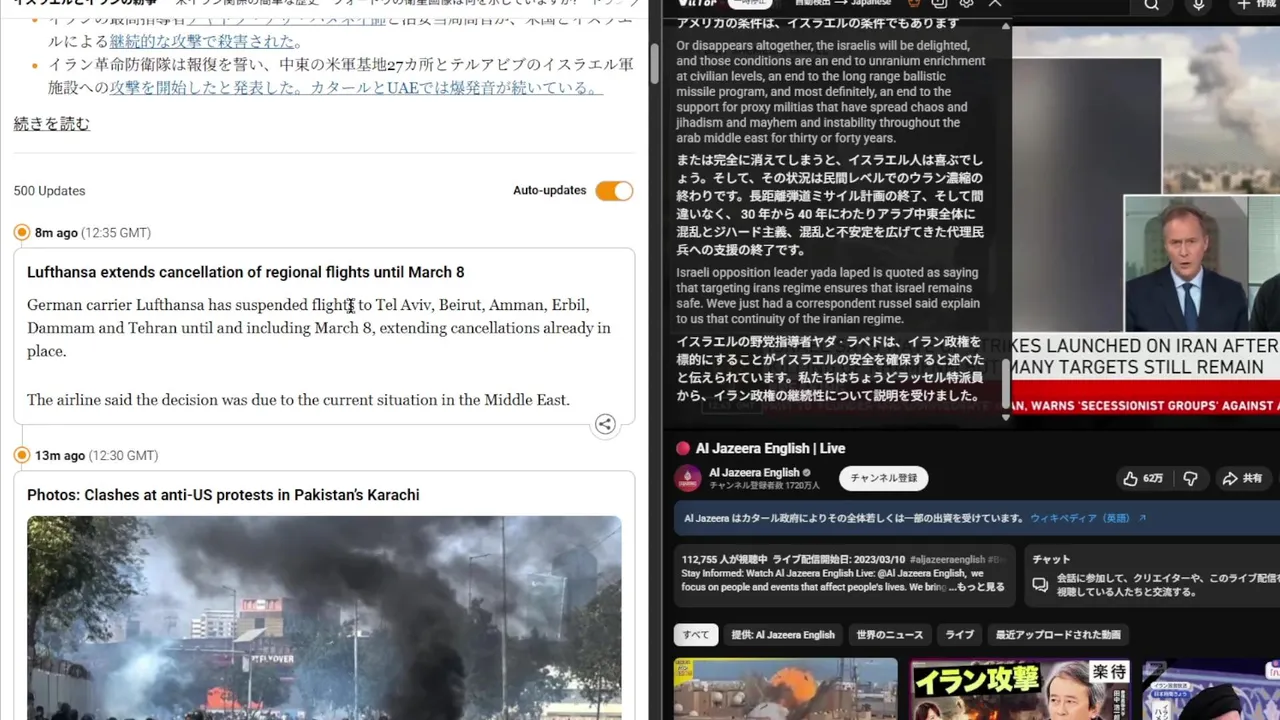Select the 世界のニュース filter chip
1280x720 pixels.
(890, 635)
